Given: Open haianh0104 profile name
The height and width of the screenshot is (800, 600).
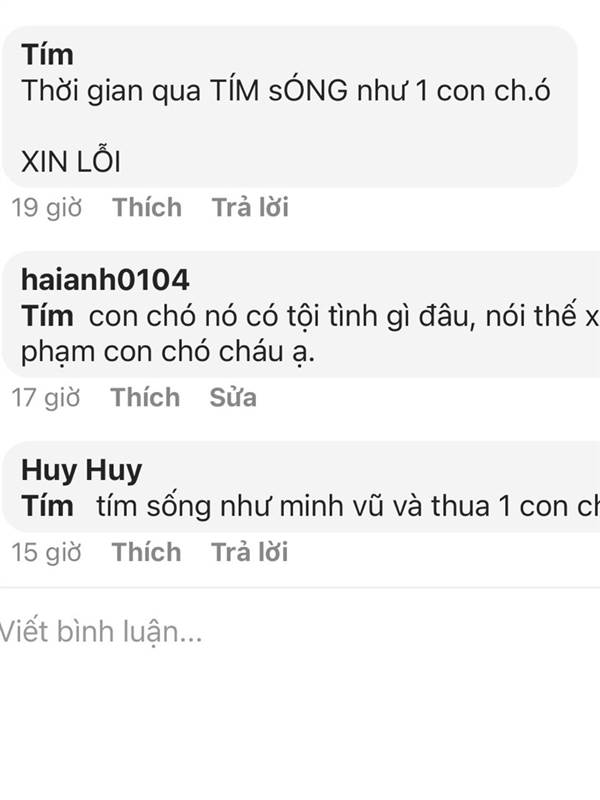Looking at the screenshot, I should tap(105, 280).
